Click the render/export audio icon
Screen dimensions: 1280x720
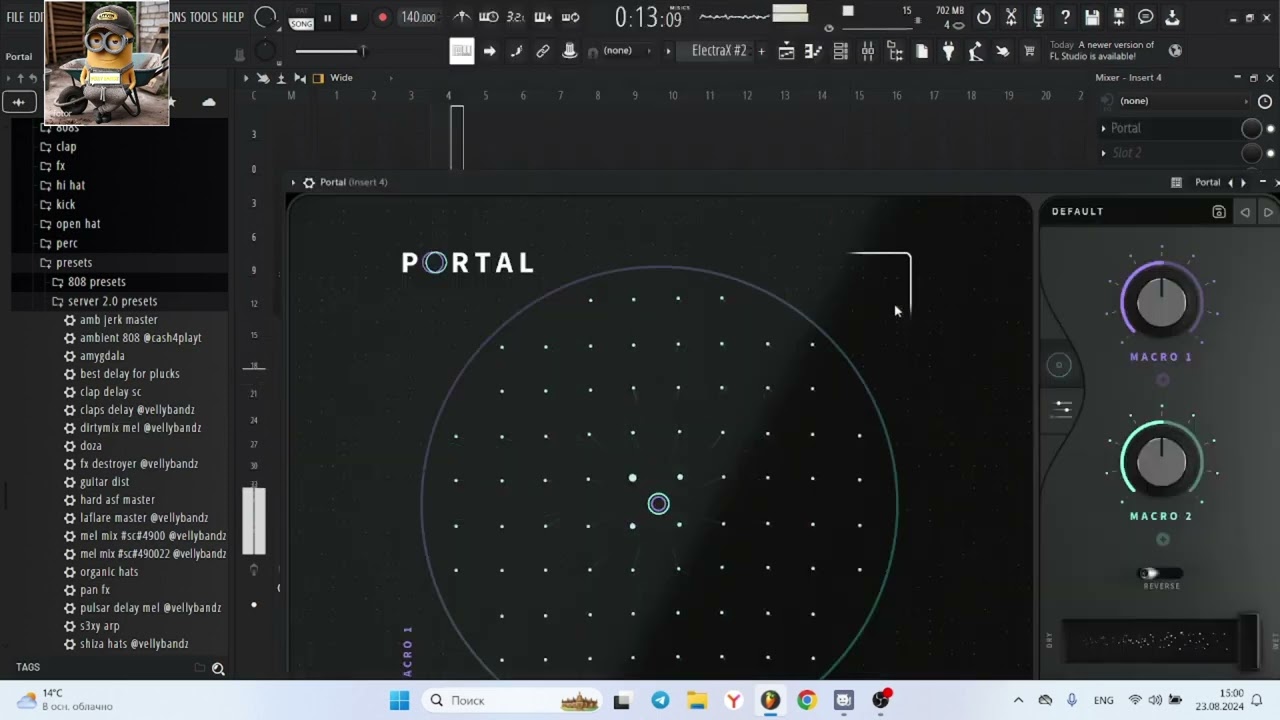(x=1119, y=17)
